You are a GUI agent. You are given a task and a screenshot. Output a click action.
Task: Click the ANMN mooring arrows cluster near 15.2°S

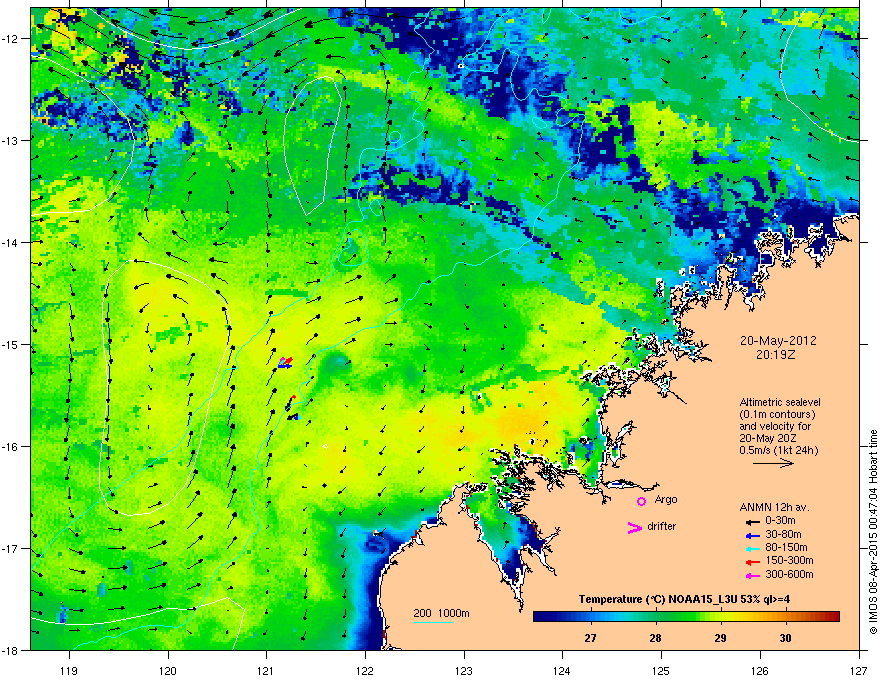(x=286, y=362)
